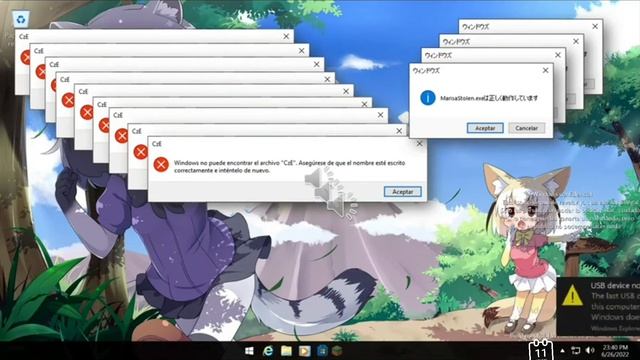640x360 pixels.
Task: Click the yellow warning icon in USB notification
Action: 572,296
